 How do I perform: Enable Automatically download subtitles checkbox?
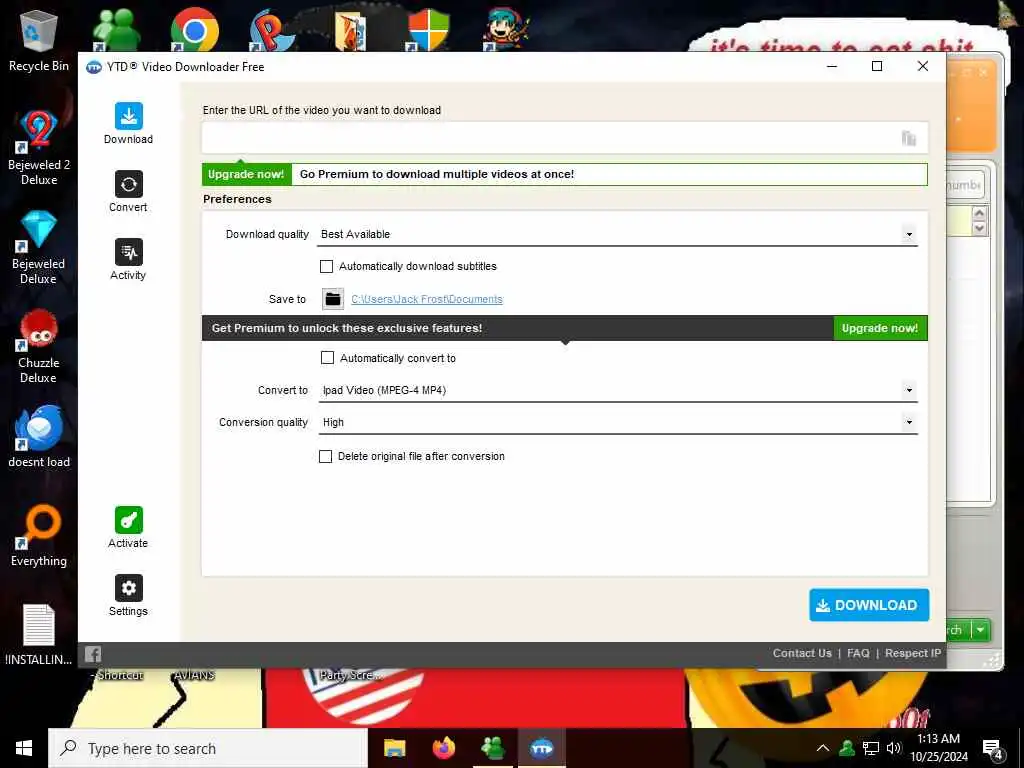click(326, 266)
